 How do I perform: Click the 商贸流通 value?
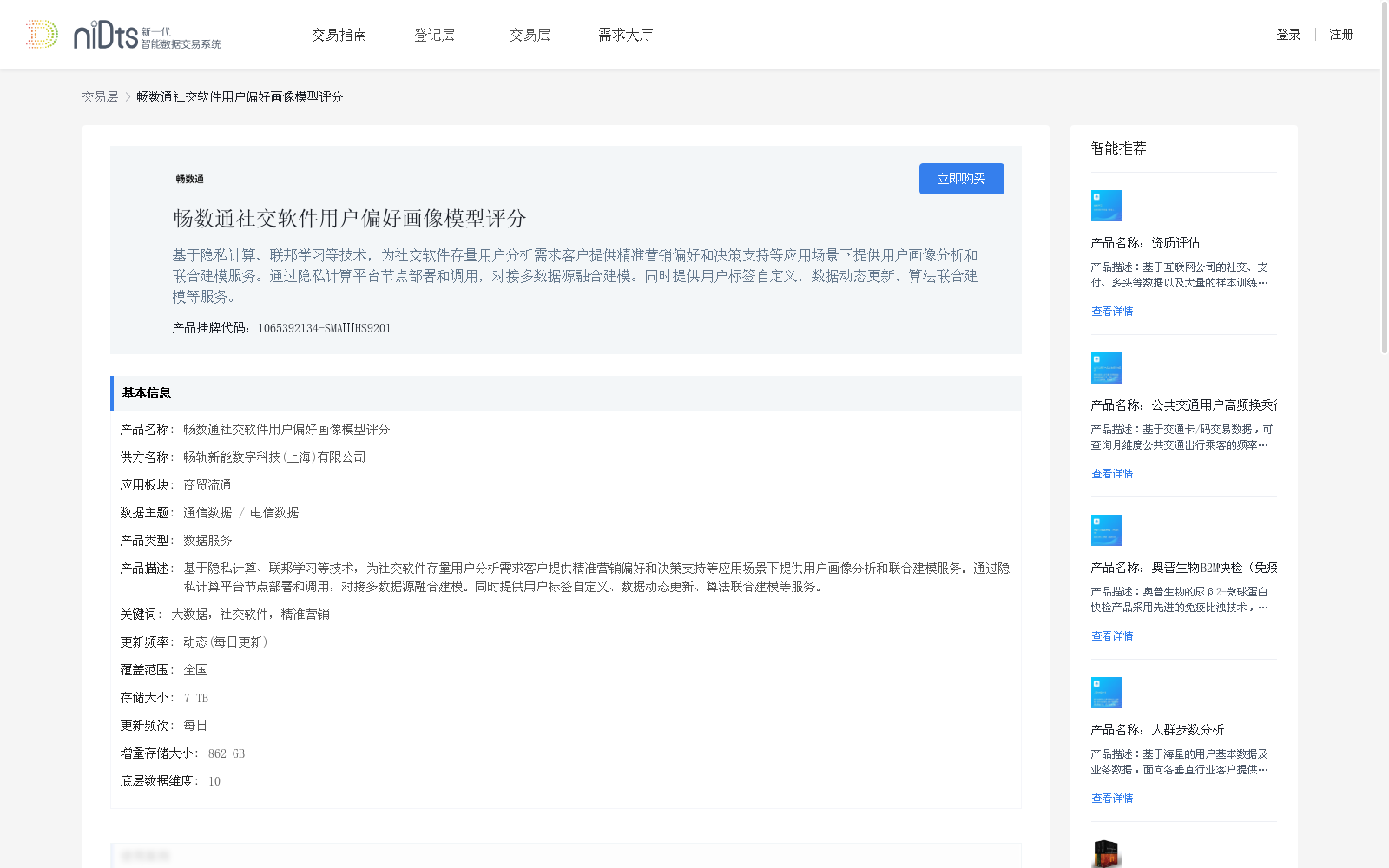pyautogui.click(x=207, y=485)
